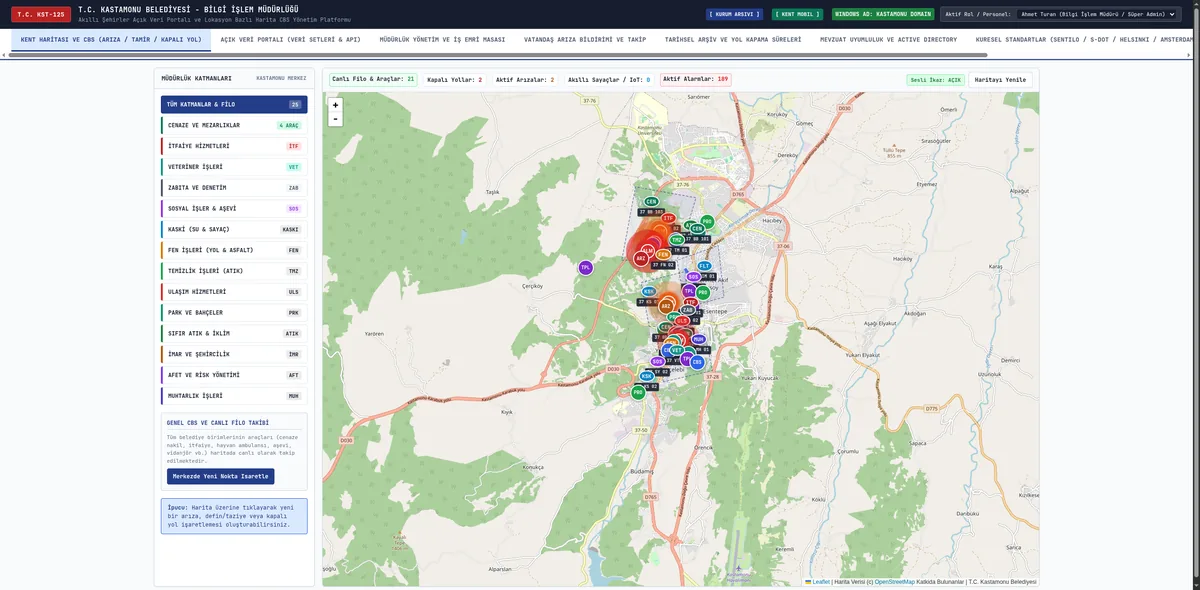Click the top green CEN map marker
This screenshot has width=1200, height=590.
point(651,202)
